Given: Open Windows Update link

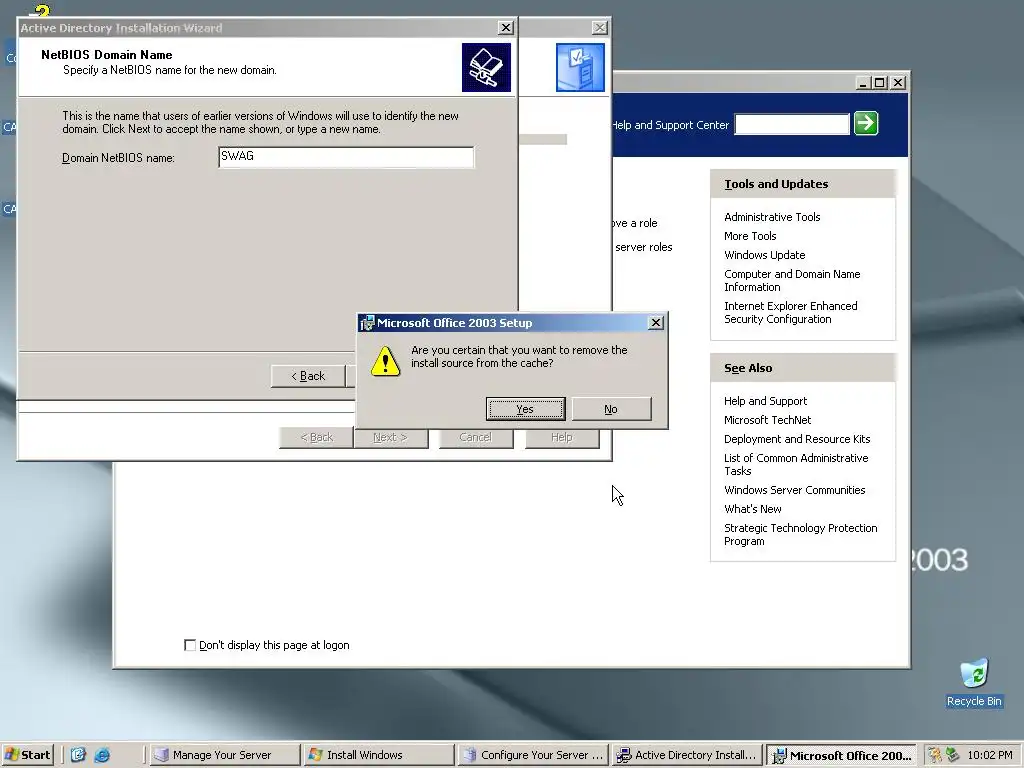Looking at the screenshot, I should 764,255.
